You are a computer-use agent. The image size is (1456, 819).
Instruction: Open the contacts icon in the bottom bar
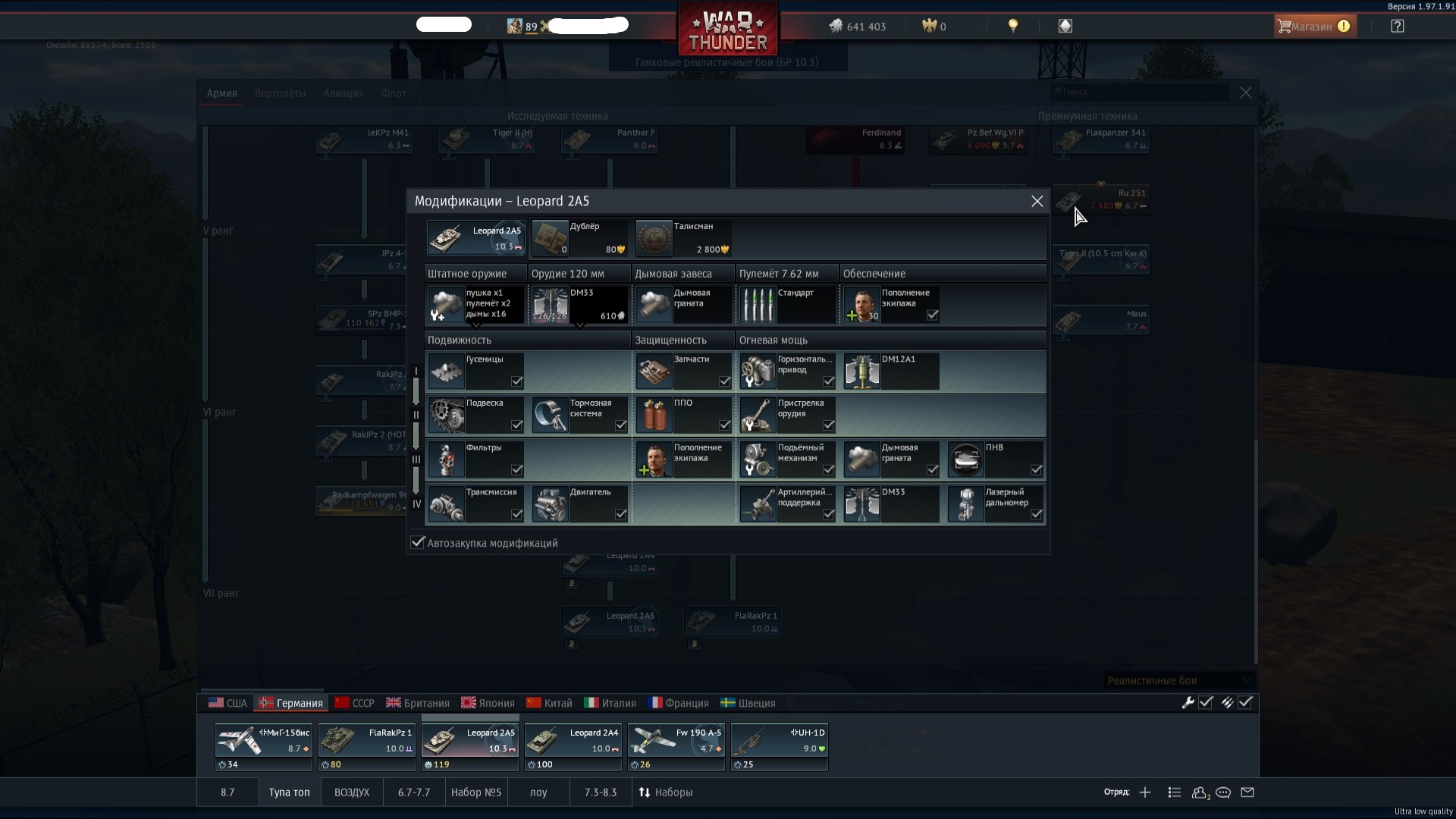[x=1200, y=792]
